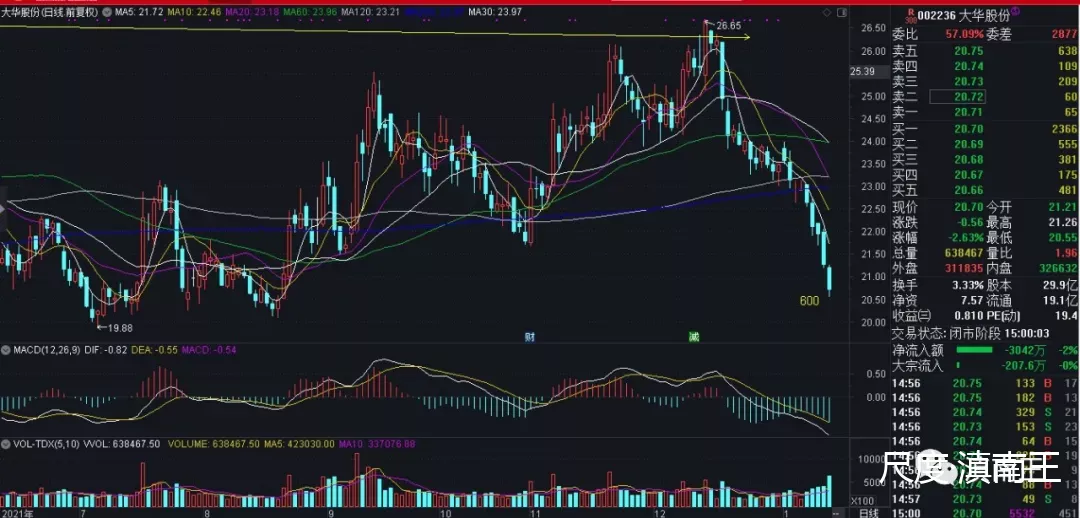This screenshot has width=1080, height=518.
Task: Click the MA20: 23.18 indicator label
Action: (253, 13)
